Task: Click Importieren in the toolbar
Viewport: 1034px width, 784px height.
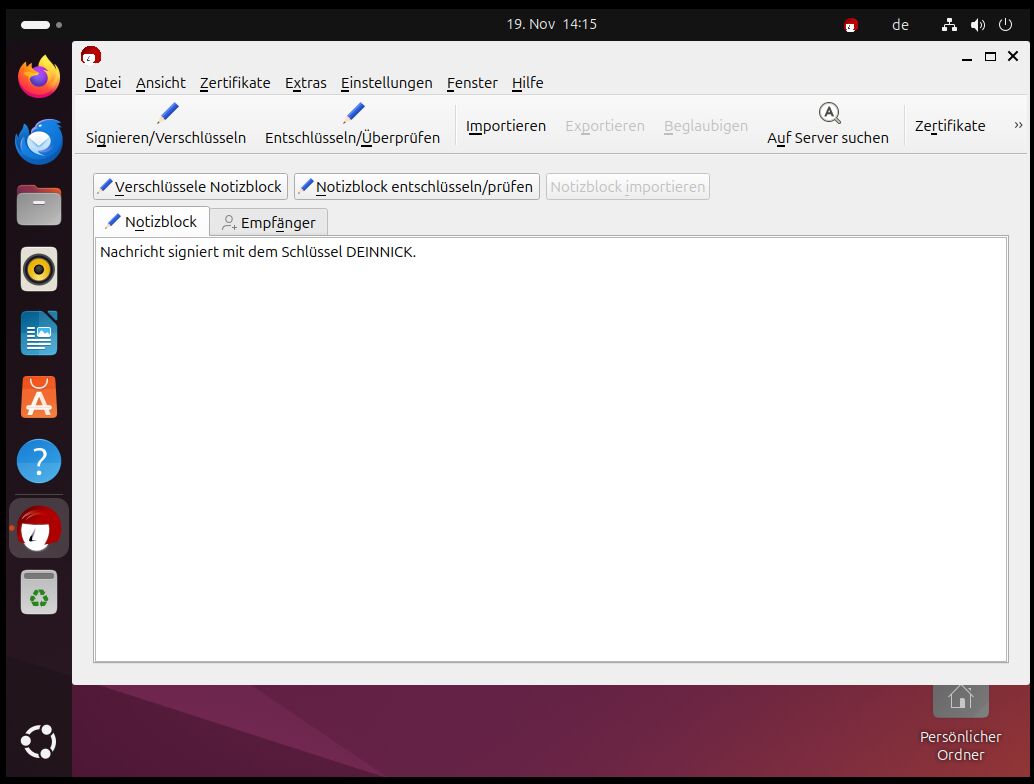Action: pyautogui.click(x=506, y=126)
